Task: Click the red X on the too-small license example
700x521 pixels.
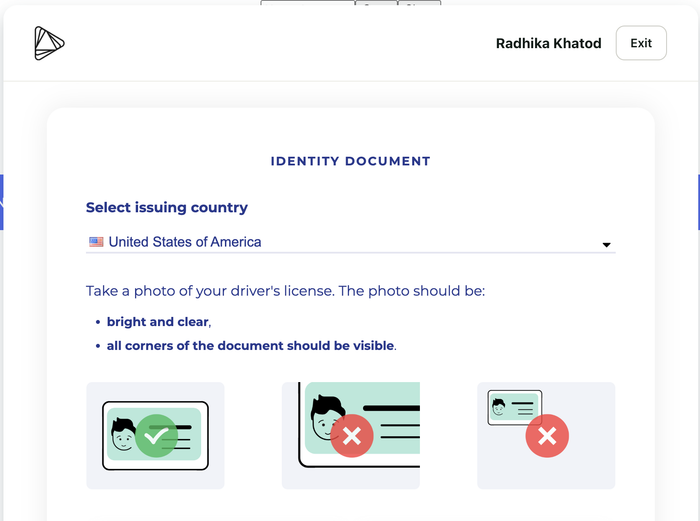Action: (x=547, y=436)
